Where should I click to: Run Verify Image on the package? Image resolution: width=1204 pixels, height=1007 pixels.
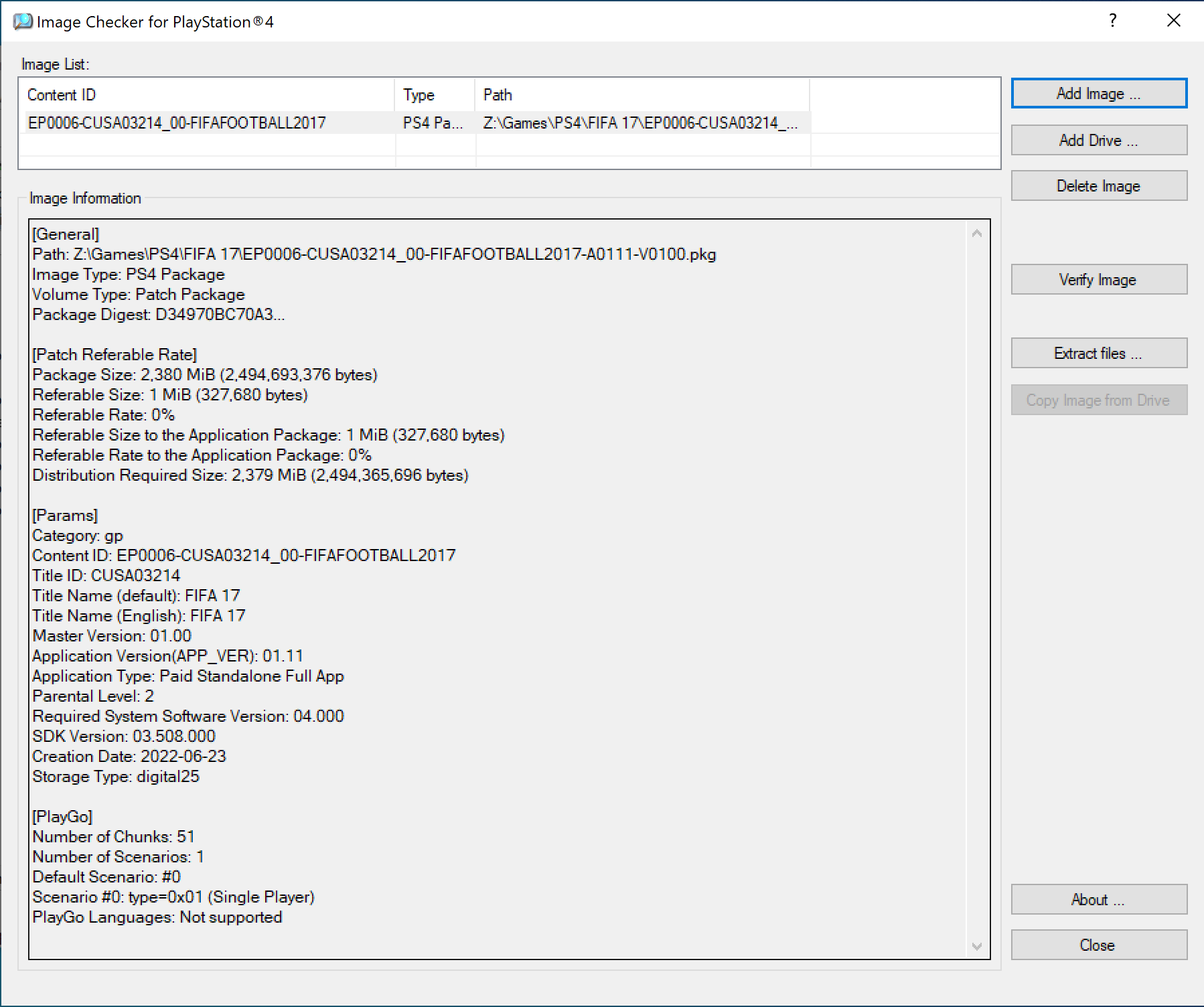click(1099, 279)
